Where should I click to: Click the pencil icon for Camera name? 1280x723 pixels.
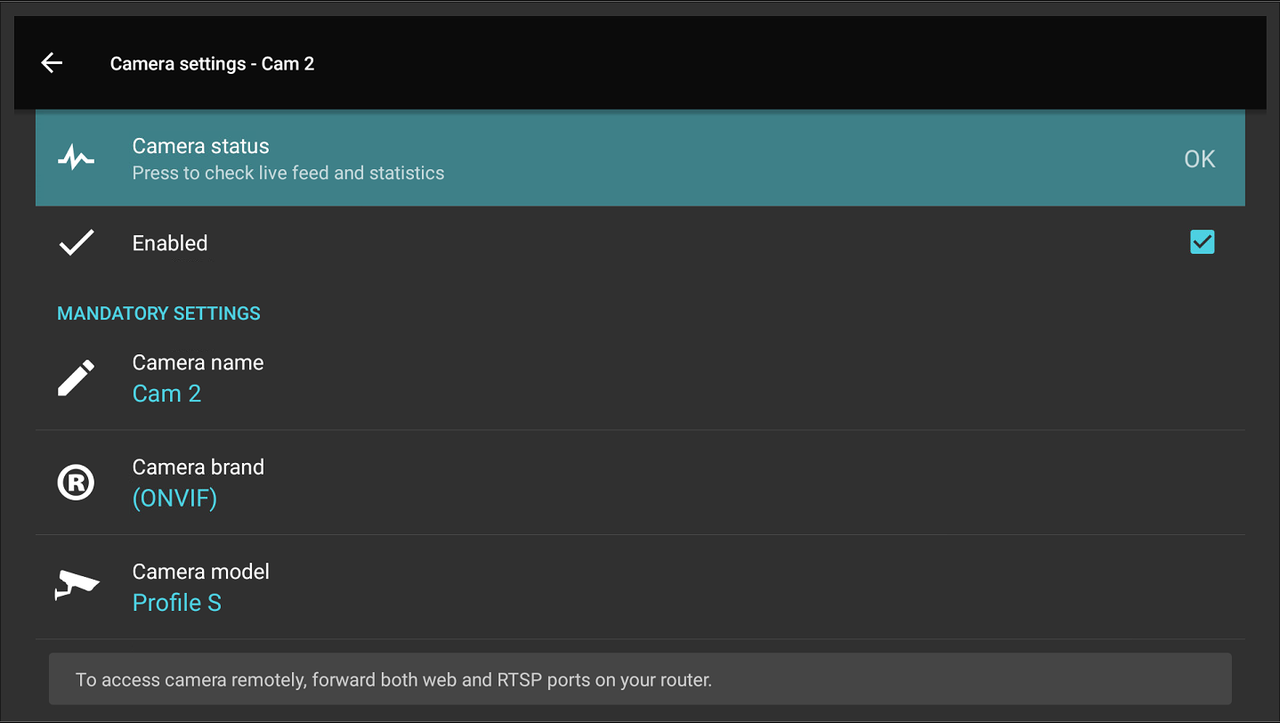[x=76, y=378]
